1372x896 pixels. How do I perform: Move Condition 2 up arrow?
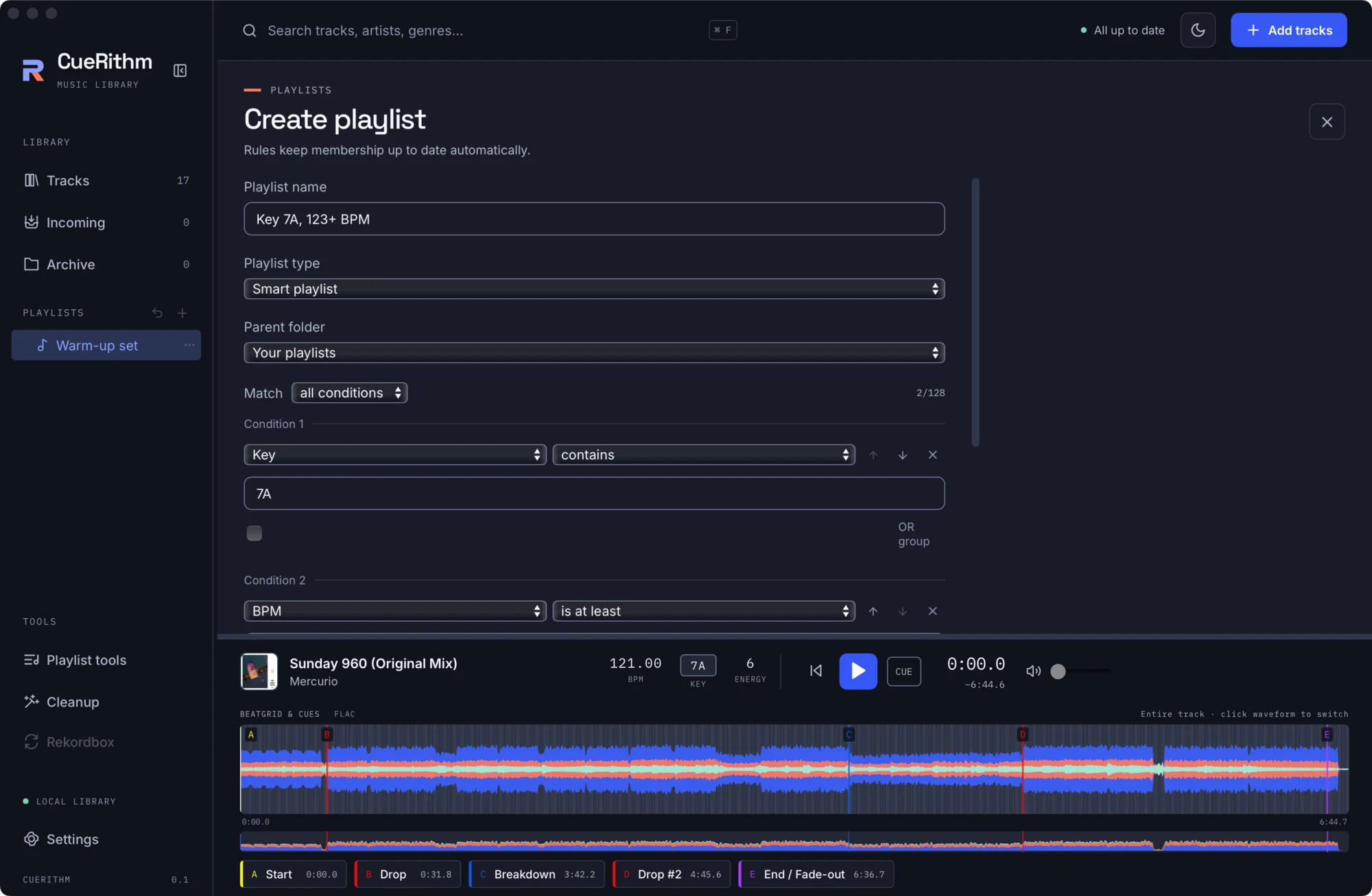(873, 611)
